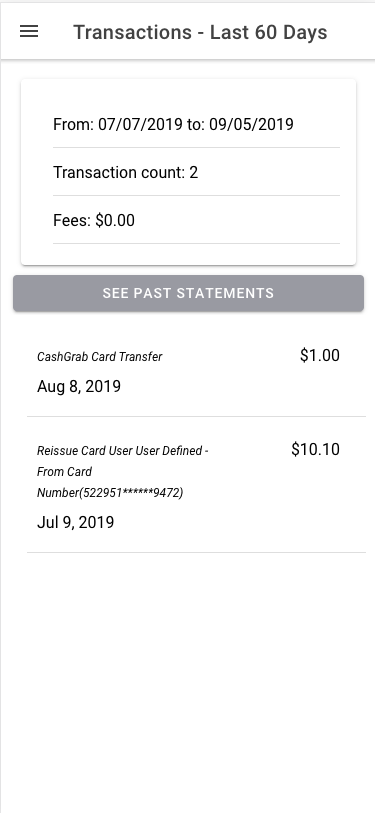Click the $1.00 transaction amount

click(x=320, y=355)
